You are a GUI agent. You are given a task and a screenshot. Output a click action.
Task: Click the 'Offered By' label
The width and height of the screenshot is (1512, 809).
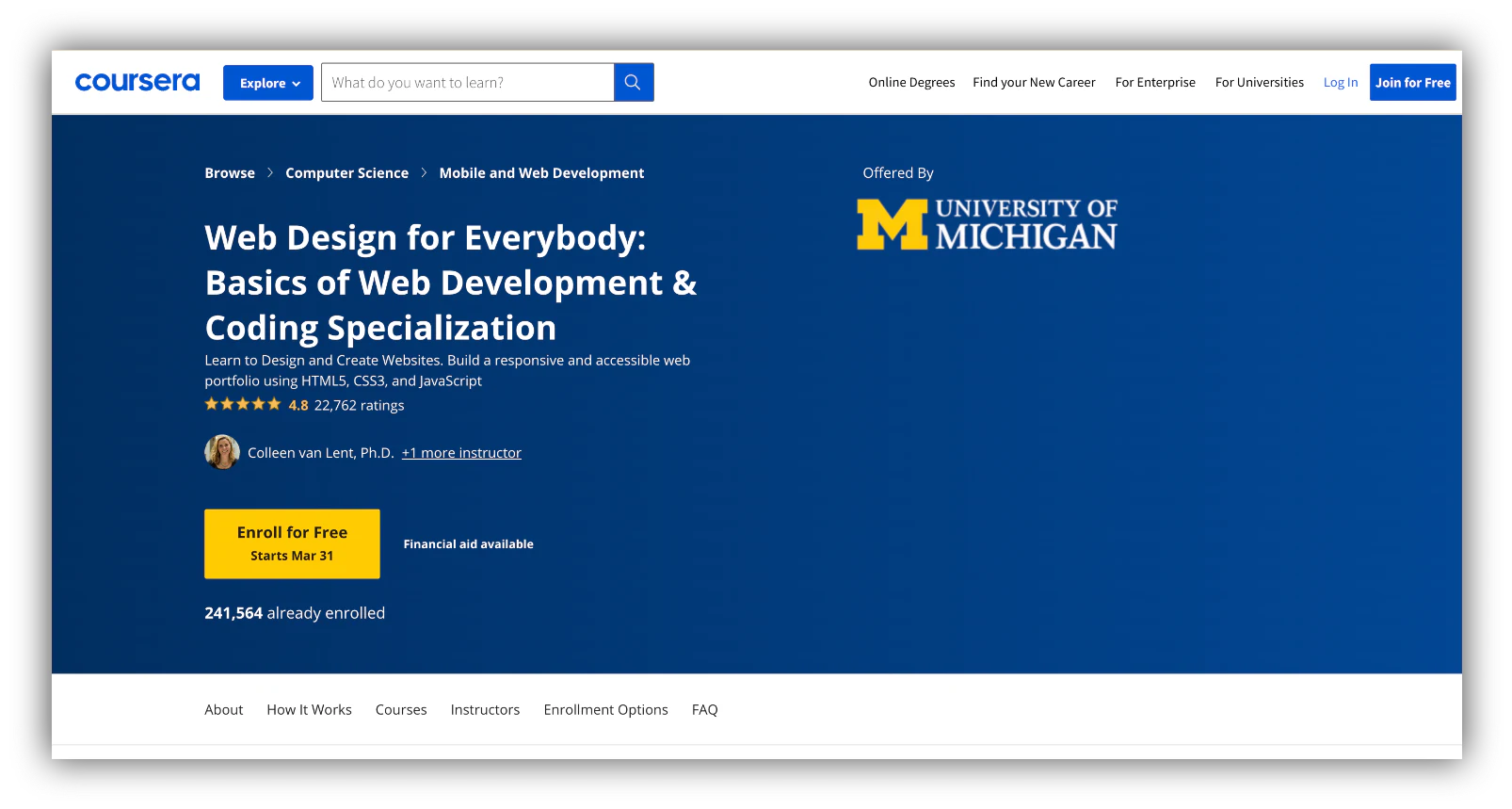coord(898,173)
